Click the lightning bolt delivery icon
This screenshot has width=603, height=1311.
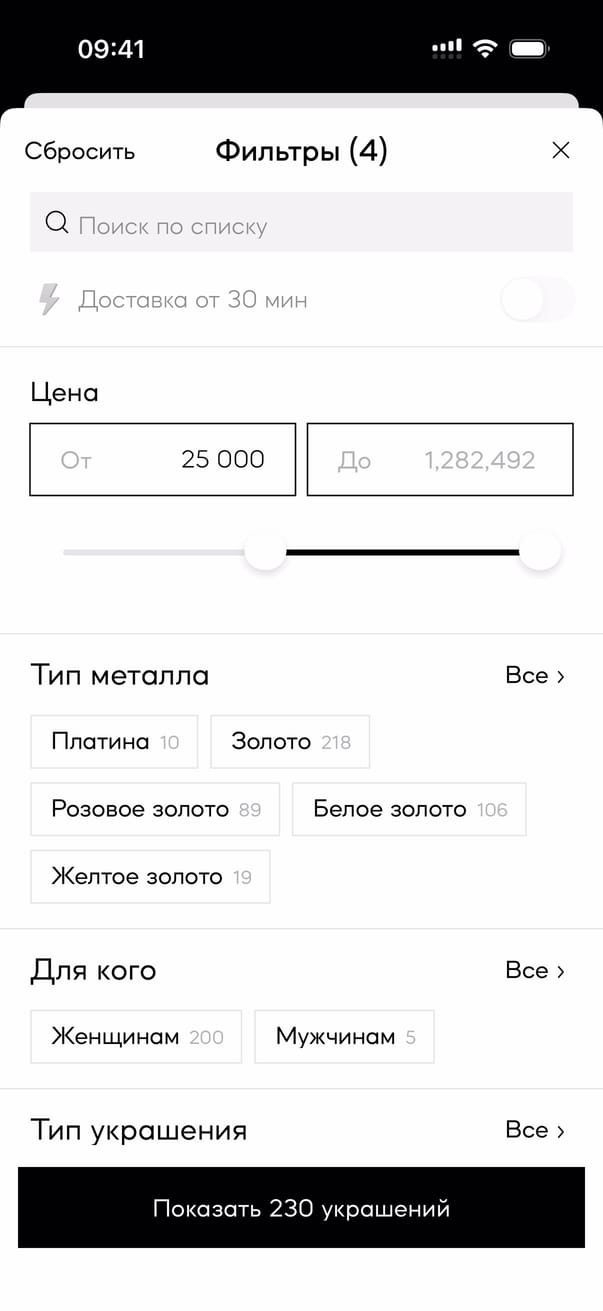[49, 299]
